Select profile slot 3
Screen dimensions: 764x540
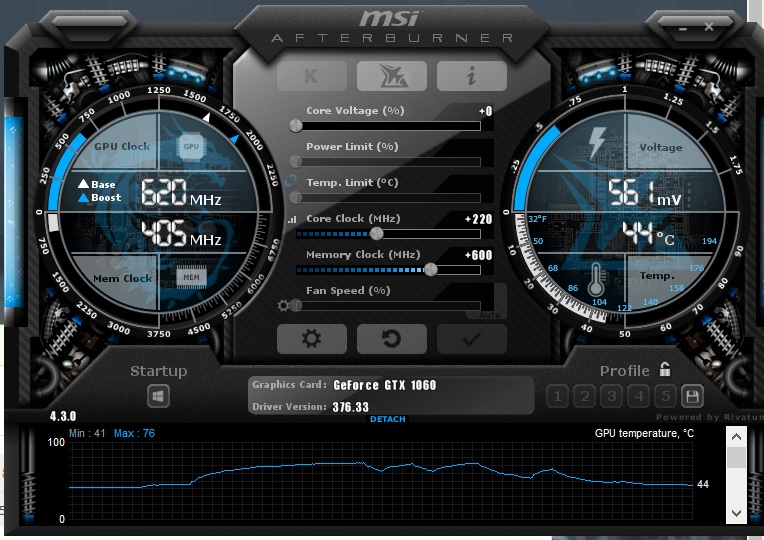click(x=612, y=396)
